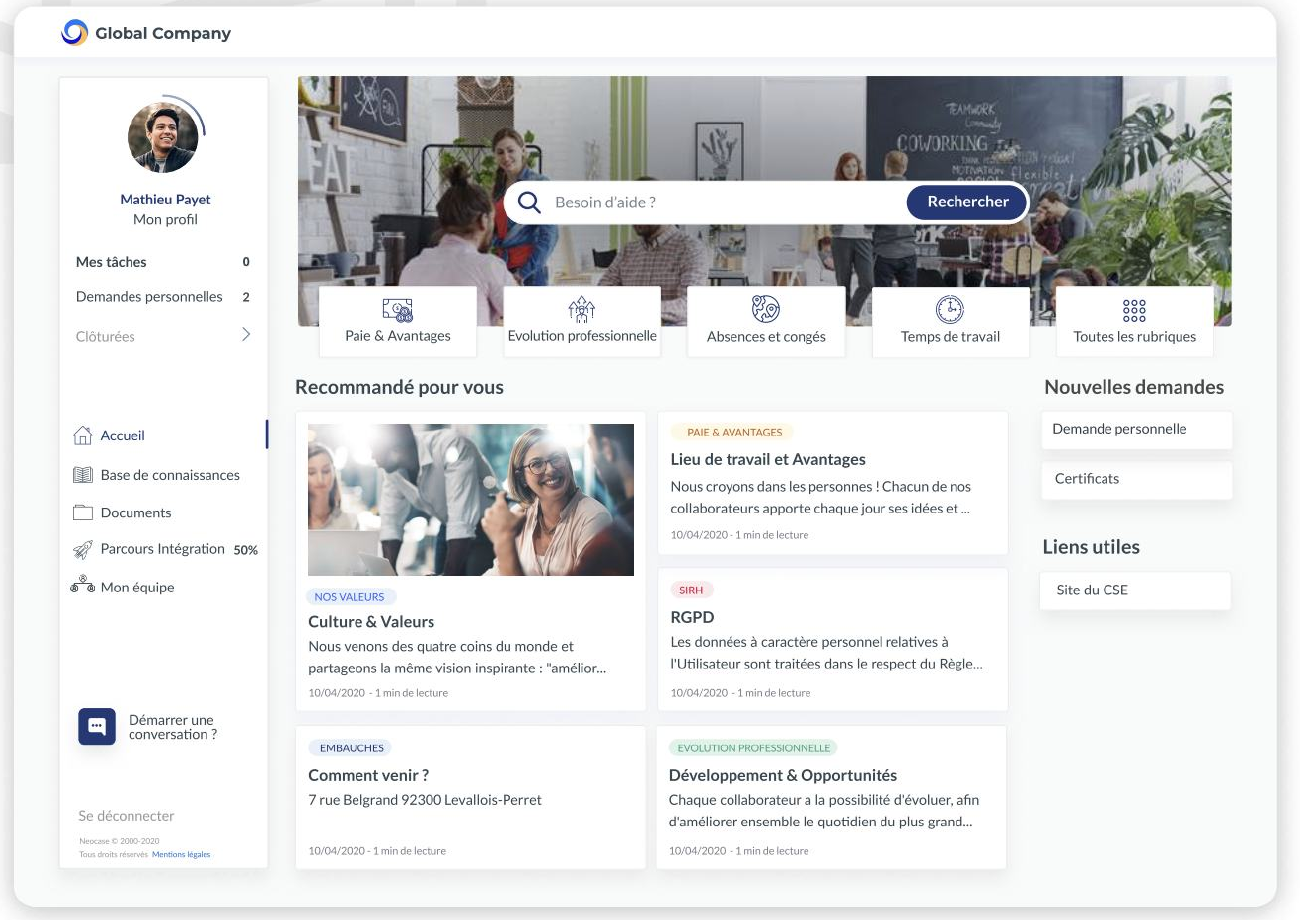Click the Accueil home icon
Screen dimensions: 1300x920
(83, 436)
